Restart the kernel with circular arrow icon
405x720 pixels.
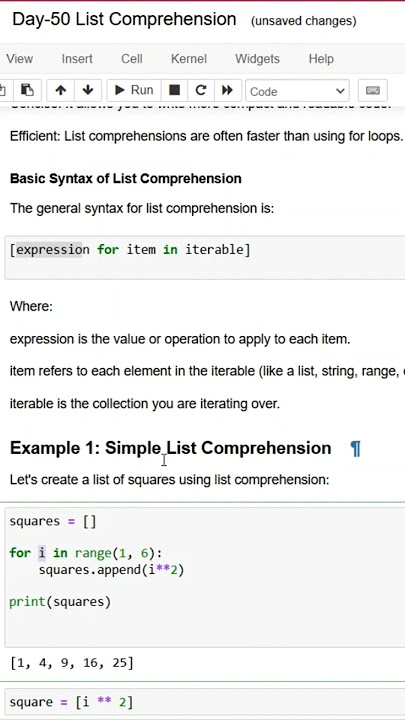coord(201,90)
